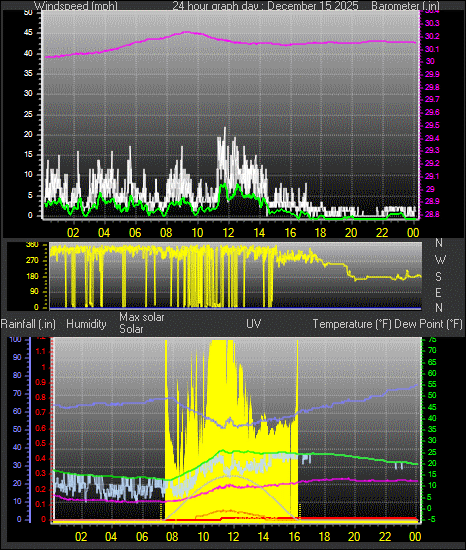Viewport: 466px width, 550px height.
Task: Select the "Solar" legend label below Max solar
Action: (131, 329)
